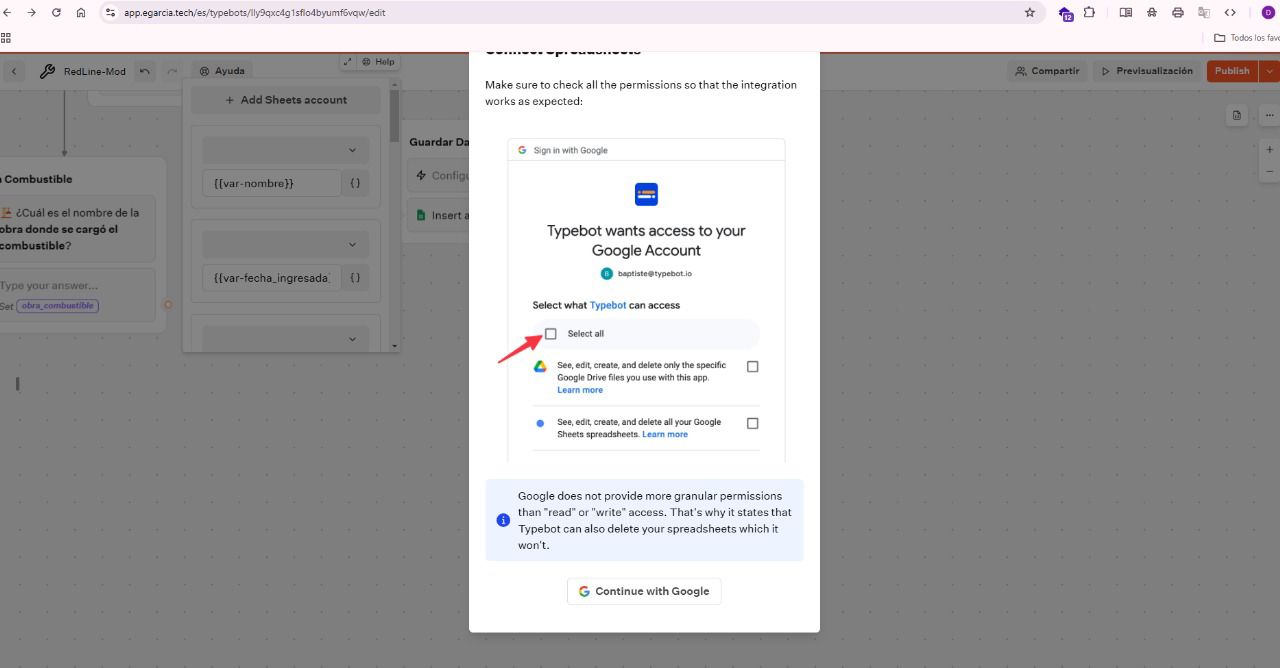The height and width of the screenshot is (668, 1280).
Task: Click the undo arrow in editor header
Action: (x=145, y=71)
